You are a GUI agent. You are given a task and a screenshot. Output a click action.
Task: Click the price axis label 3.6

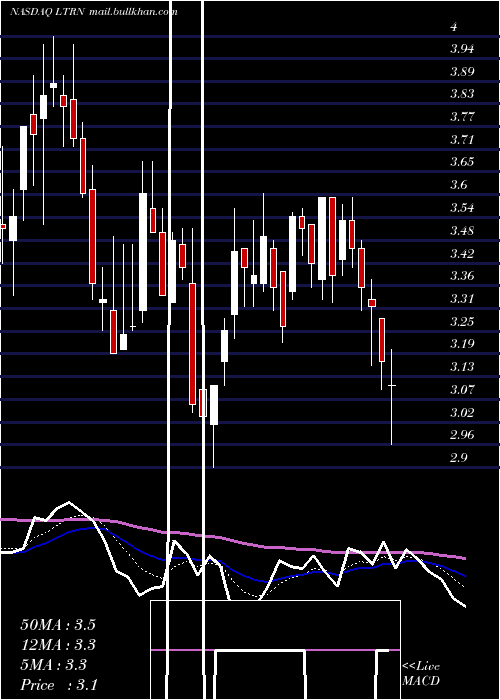coord(458,185)
